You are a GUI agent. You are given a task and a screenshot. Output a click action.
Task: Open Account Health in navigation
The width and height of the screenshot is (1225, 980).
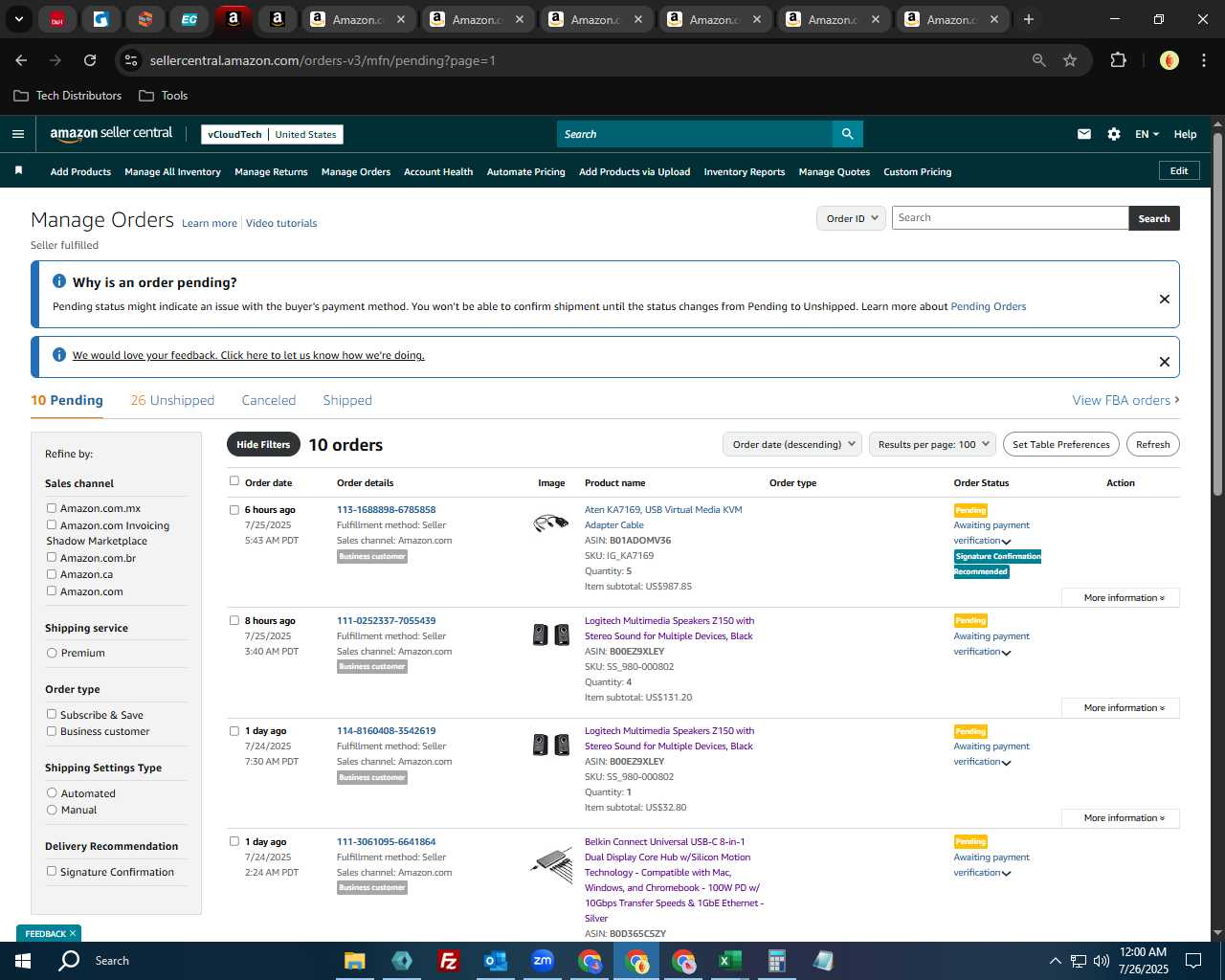tap(438, 172)
